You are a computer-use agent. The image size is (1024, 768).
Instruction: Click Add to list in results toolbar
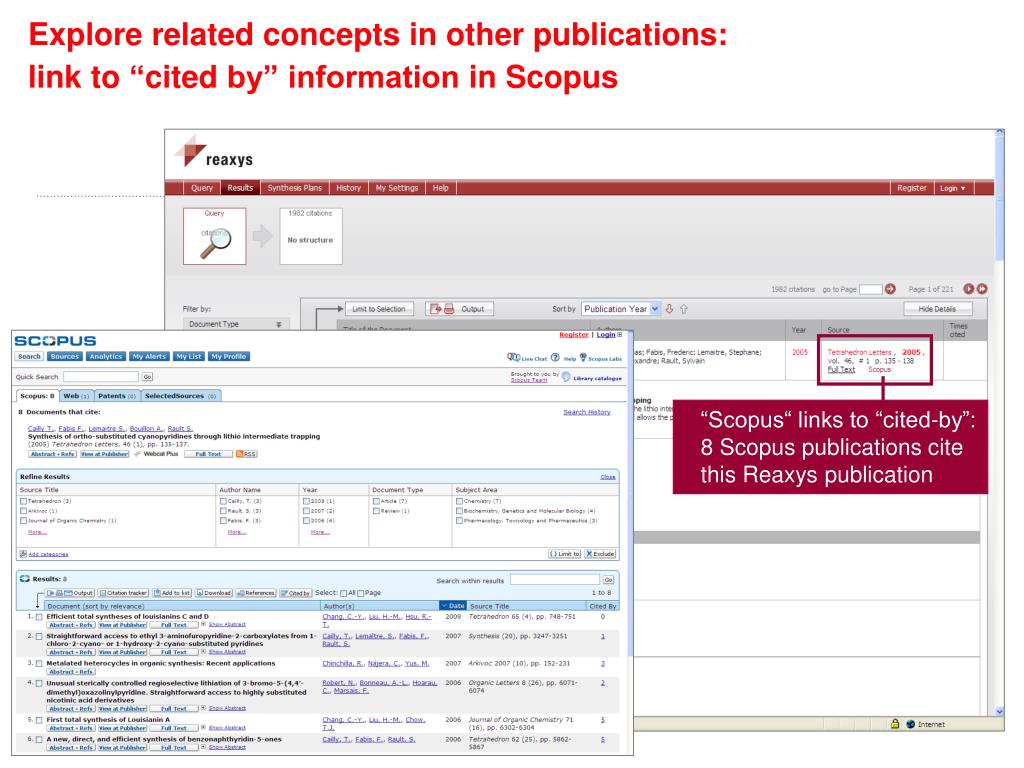[x=172, y=593]
